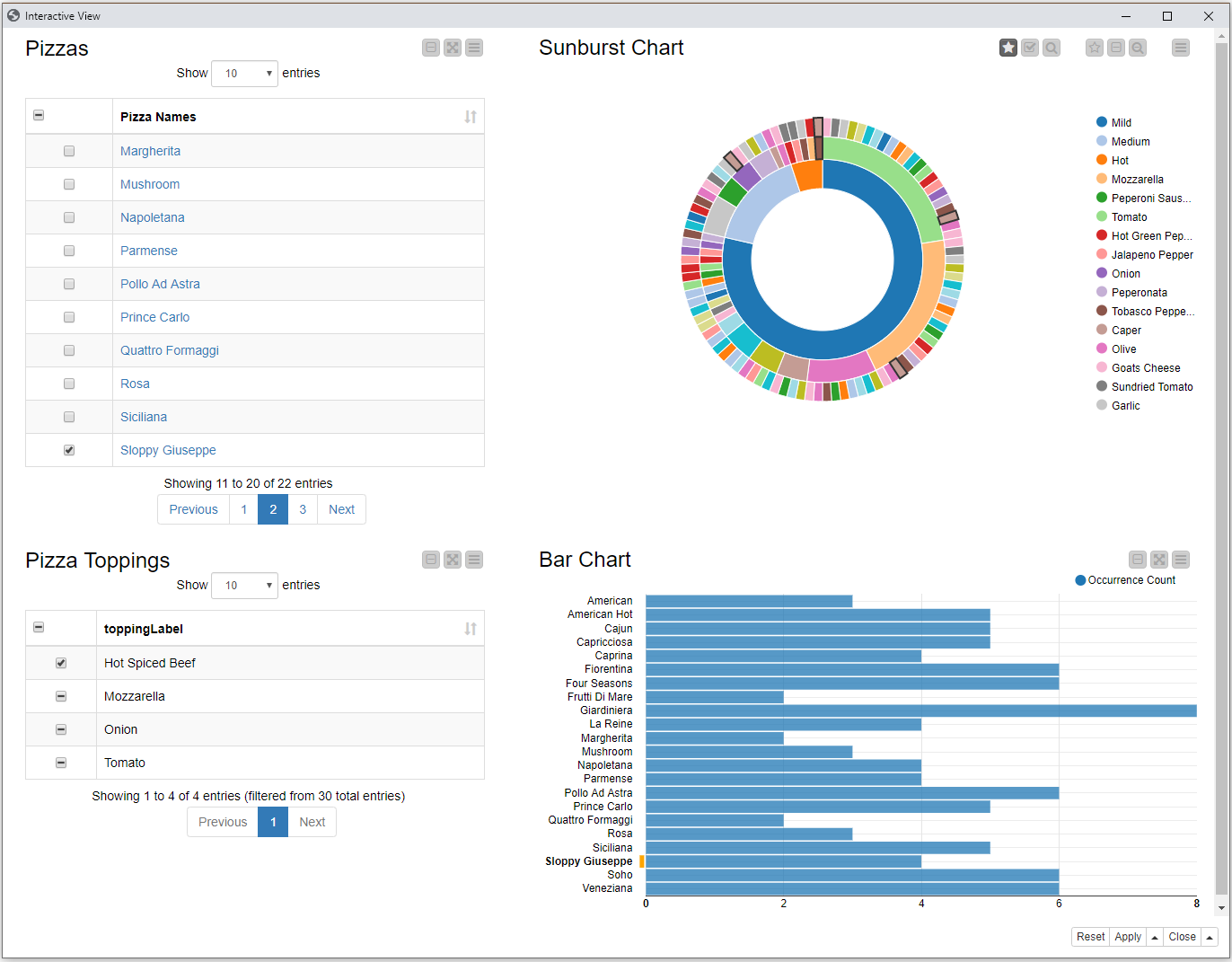The image size is (1232, 962).
Task: Open the Pizza Toppings hamburger menu
Action: tap(474, 560)
